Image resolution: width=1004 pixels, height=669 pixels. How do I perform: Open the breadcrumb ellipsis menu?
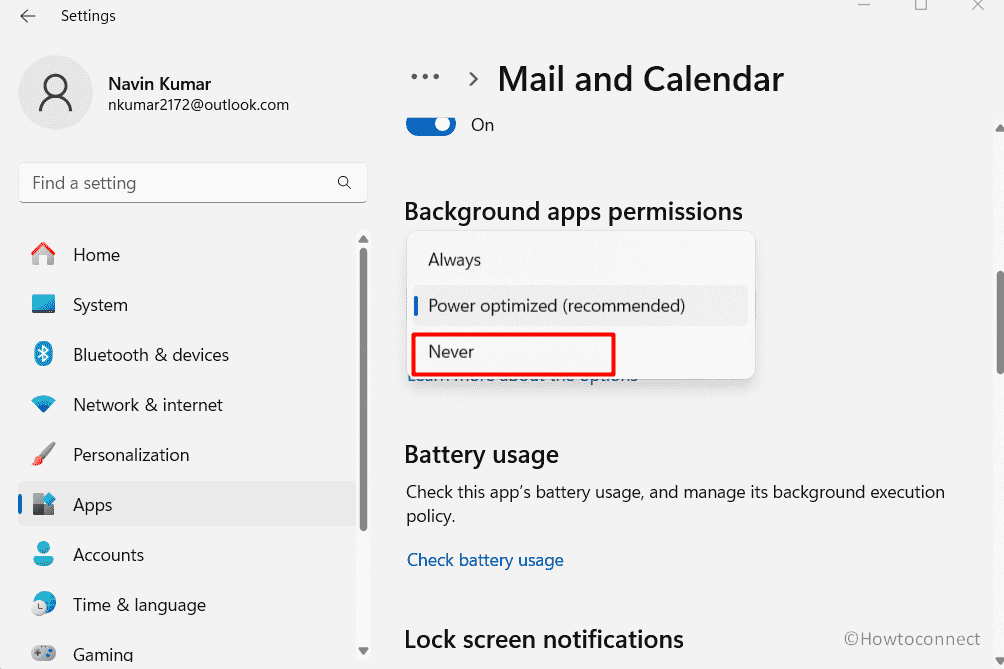point(425,77)
